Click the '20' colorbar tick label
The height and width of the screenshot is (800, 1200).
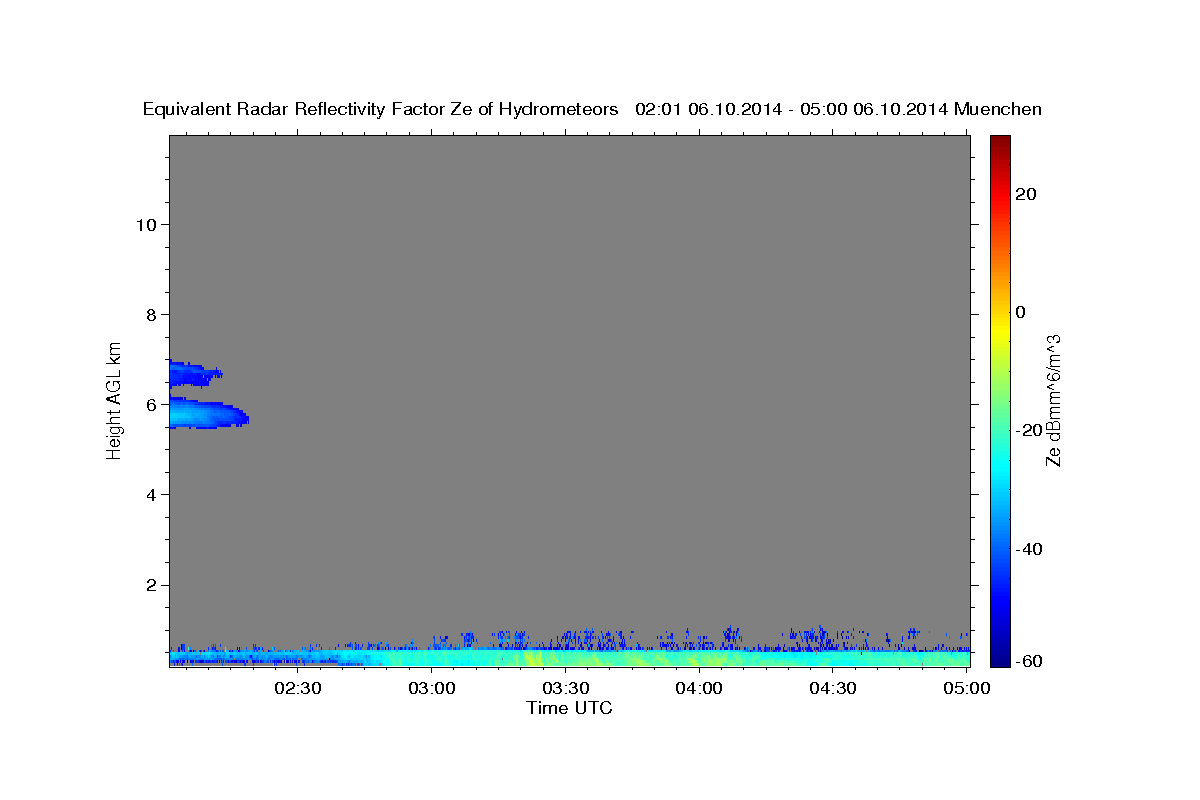[1025, 194]
